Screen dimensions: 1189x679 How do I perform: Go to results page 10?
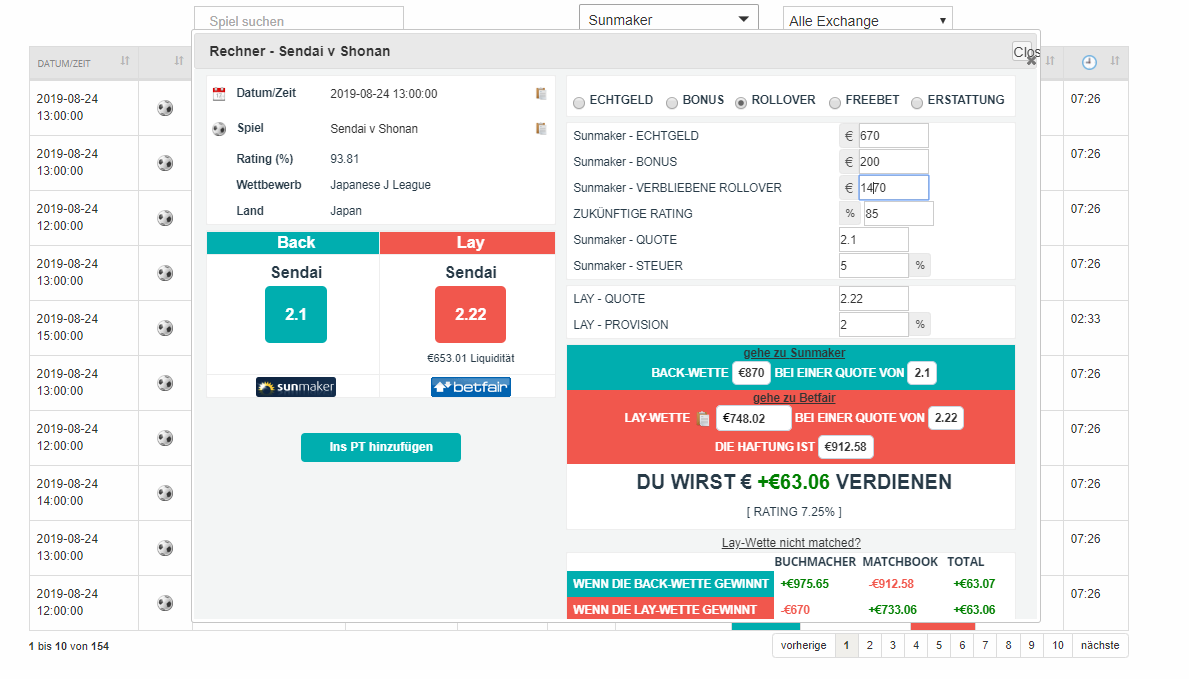(x=1058, y=646)
